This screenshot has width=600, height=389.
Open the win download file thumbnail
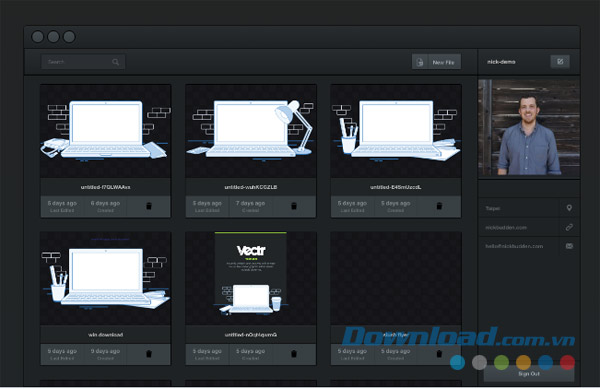click(106, 278)
